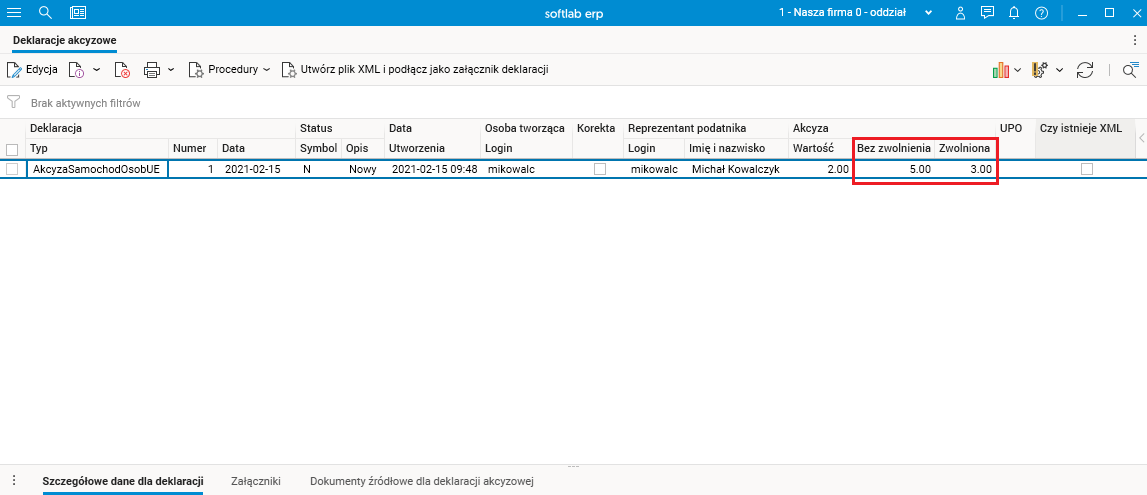Click the Edycja edit button
This screenshot has height=495, width=1147.
[32, 69]
